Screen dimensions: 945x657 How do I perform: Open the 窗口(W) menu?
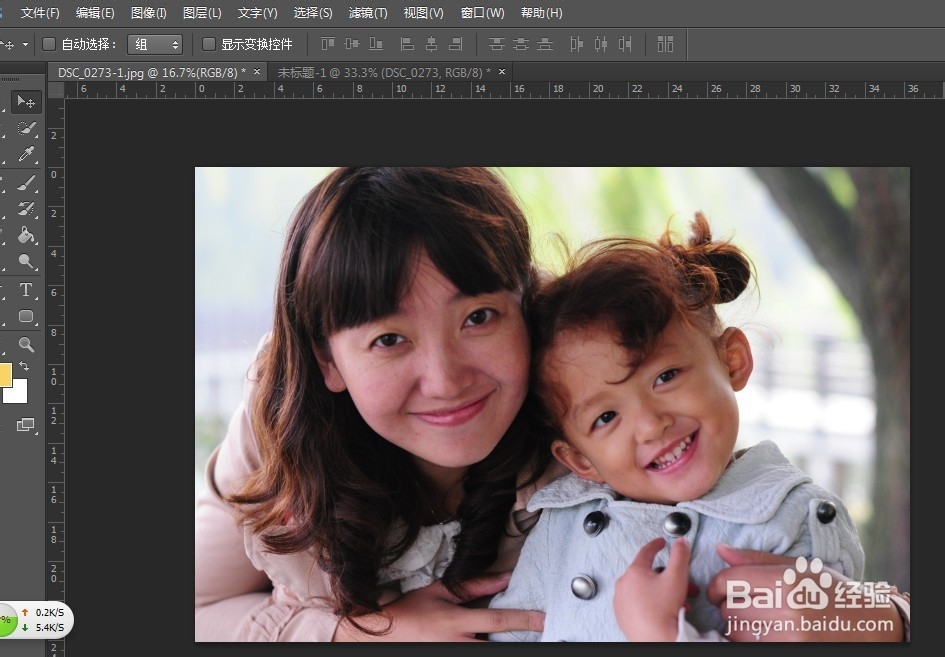(482, 13)
